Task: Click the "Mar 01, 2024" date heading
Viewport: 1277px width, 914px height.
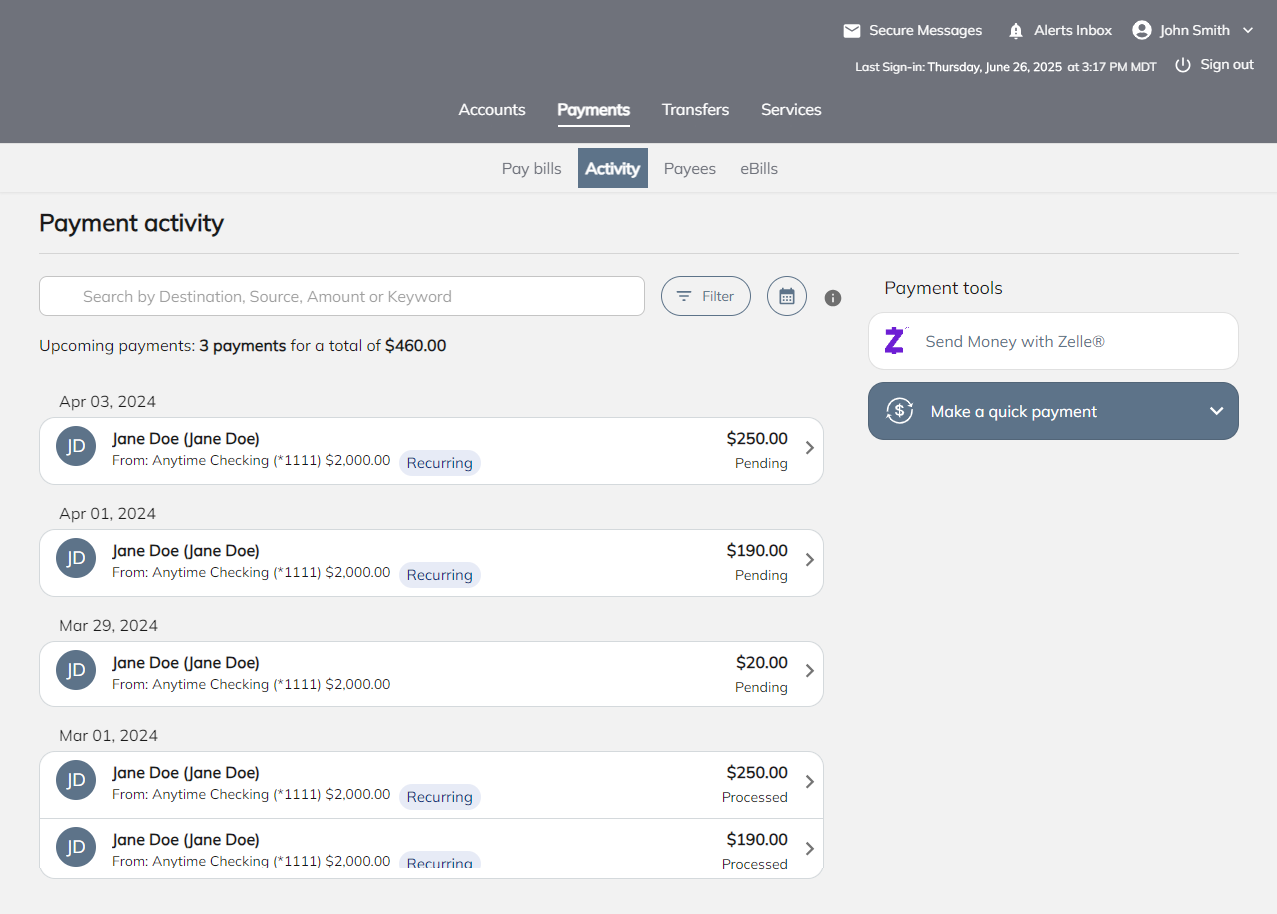Action: click(x=109, y=736)
